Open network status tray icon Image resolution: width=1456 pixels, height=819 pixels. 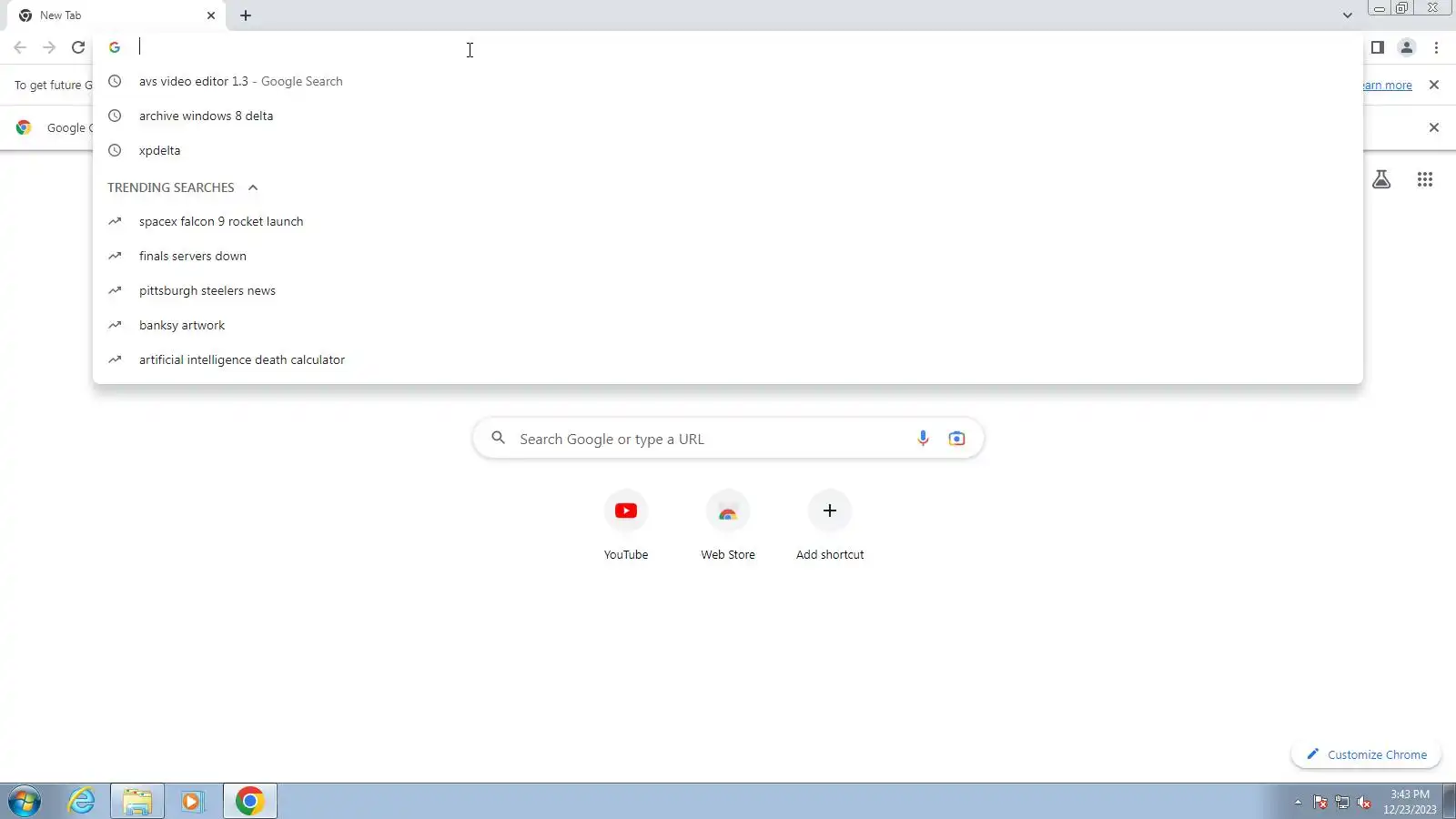1341,802
